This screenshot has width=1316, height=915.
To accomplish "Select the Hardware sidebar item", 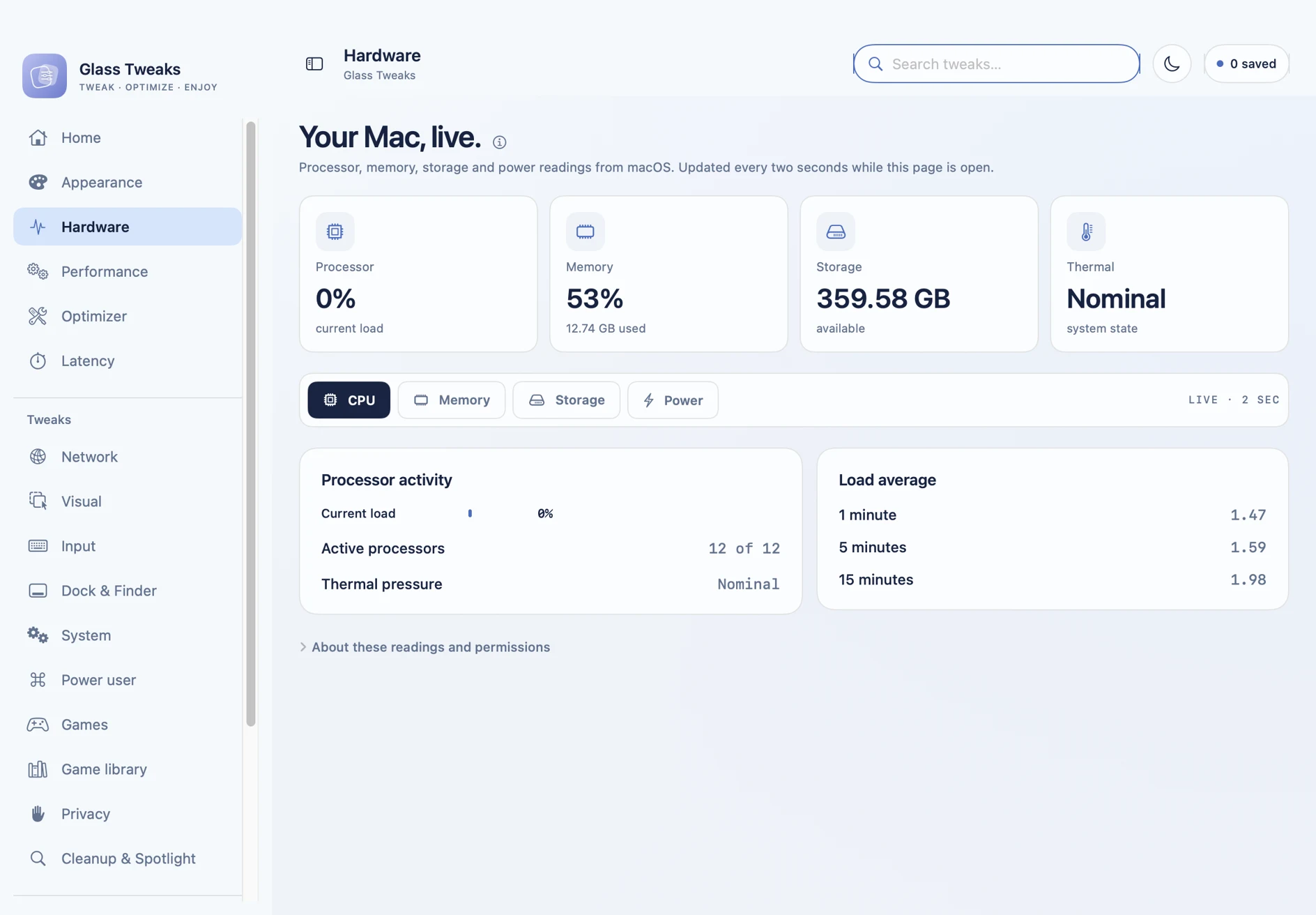I will coord(128,227).
